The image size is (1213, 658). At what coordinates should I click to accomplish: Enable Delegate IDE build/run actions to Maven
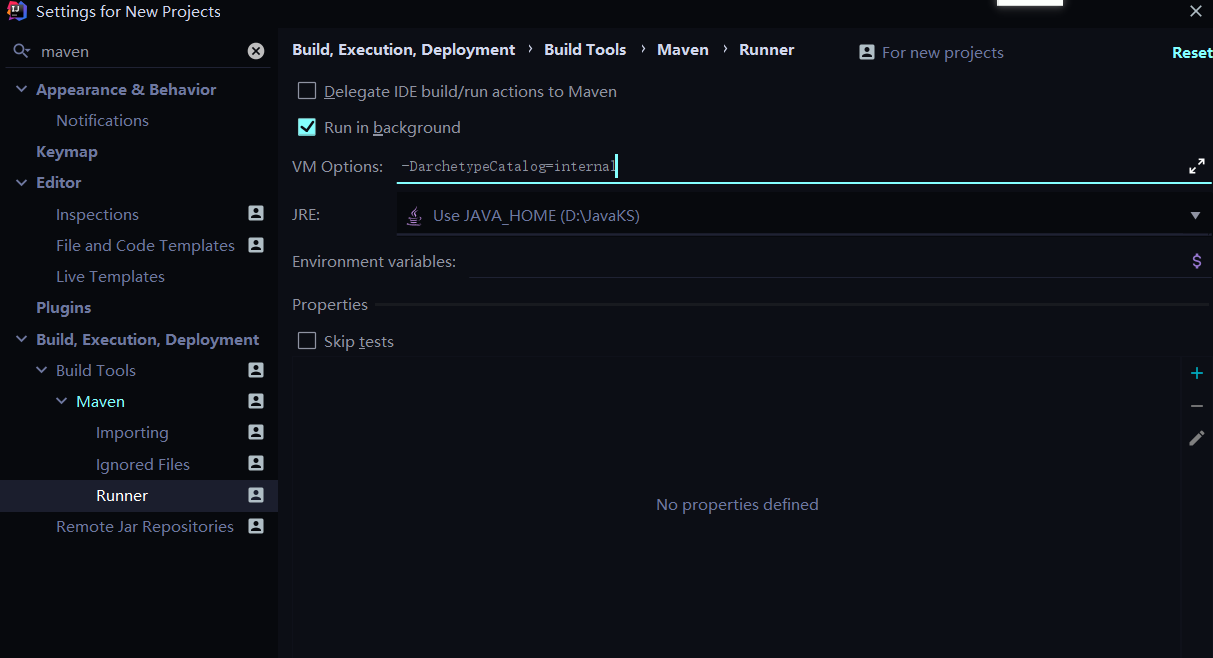pos(307,91)
